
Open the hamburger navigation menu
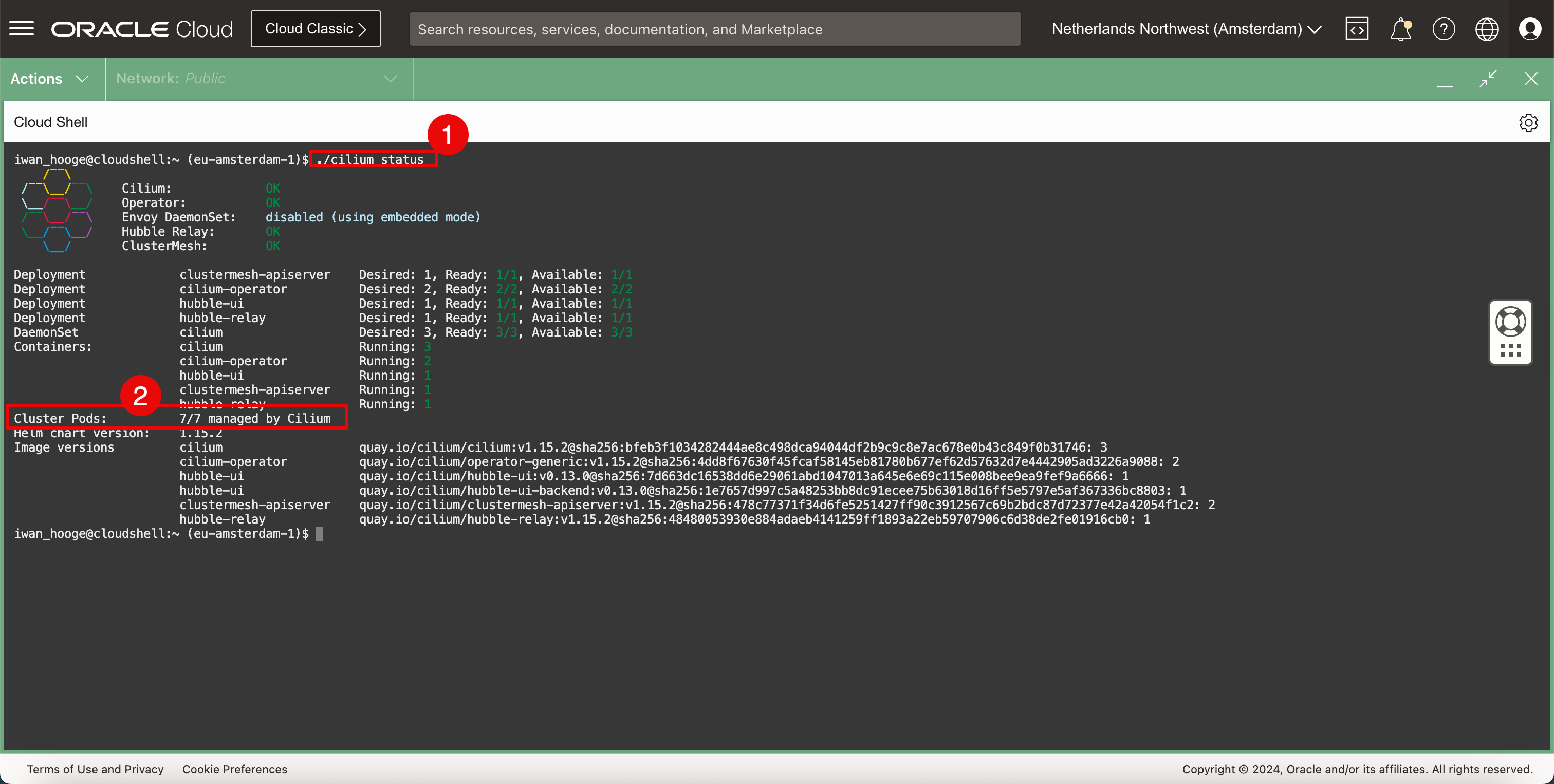click(22, 29)
